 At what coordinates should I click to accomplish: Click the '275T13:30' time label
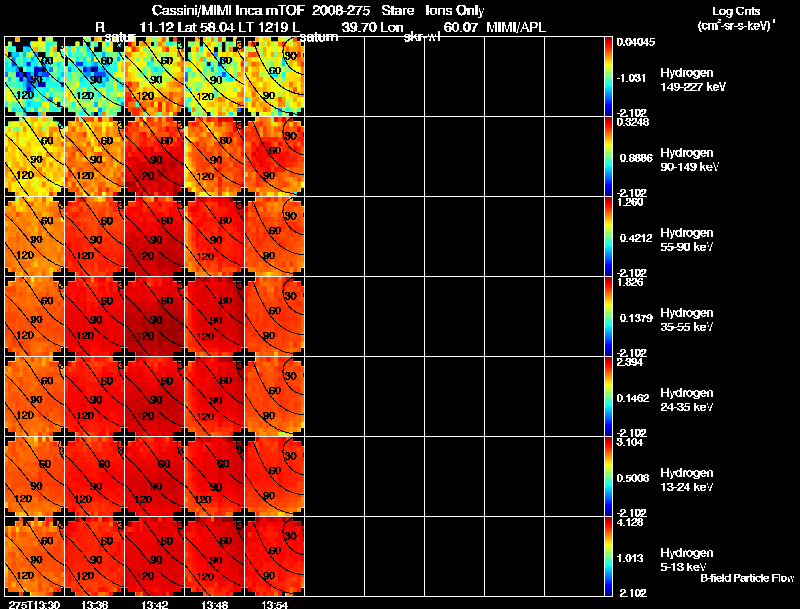coord(34,604)
